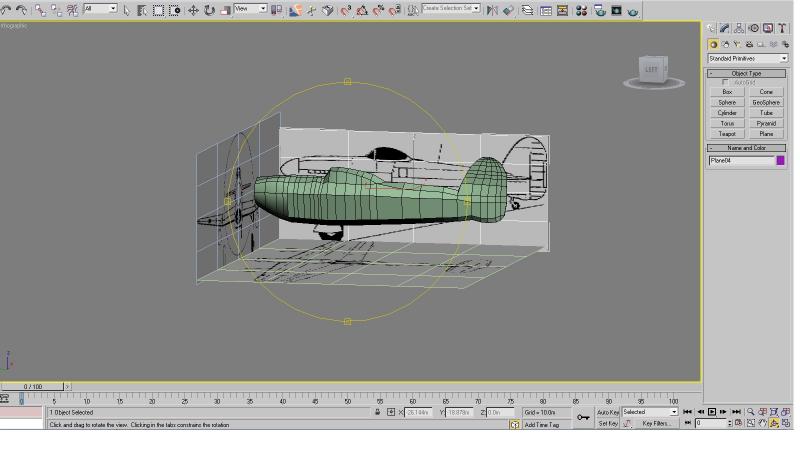The width and height of the screenshot is (800, 450).
Task: Select the Move tool in toolbar
Action: [193, 10]
